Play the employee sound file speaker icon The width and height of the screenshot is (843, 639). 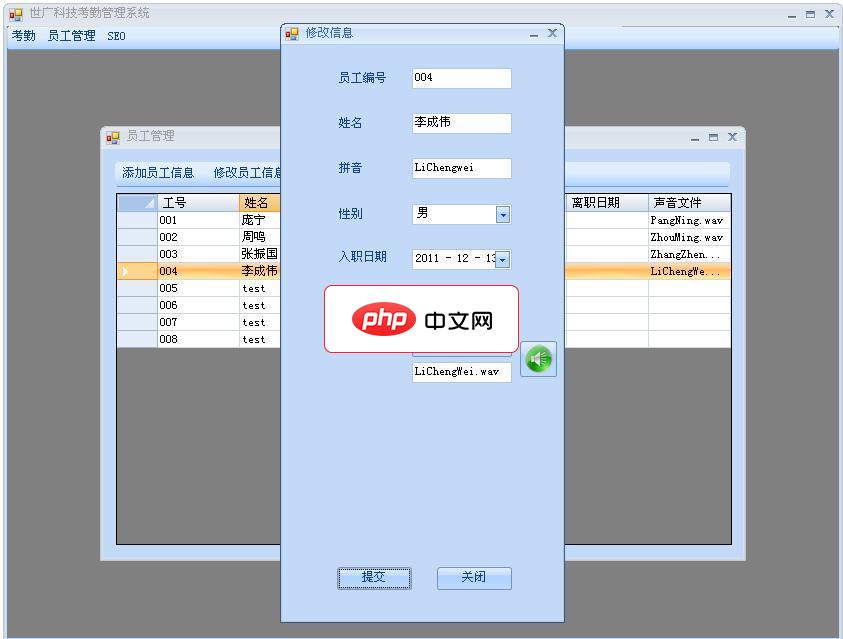click(538, 359)
